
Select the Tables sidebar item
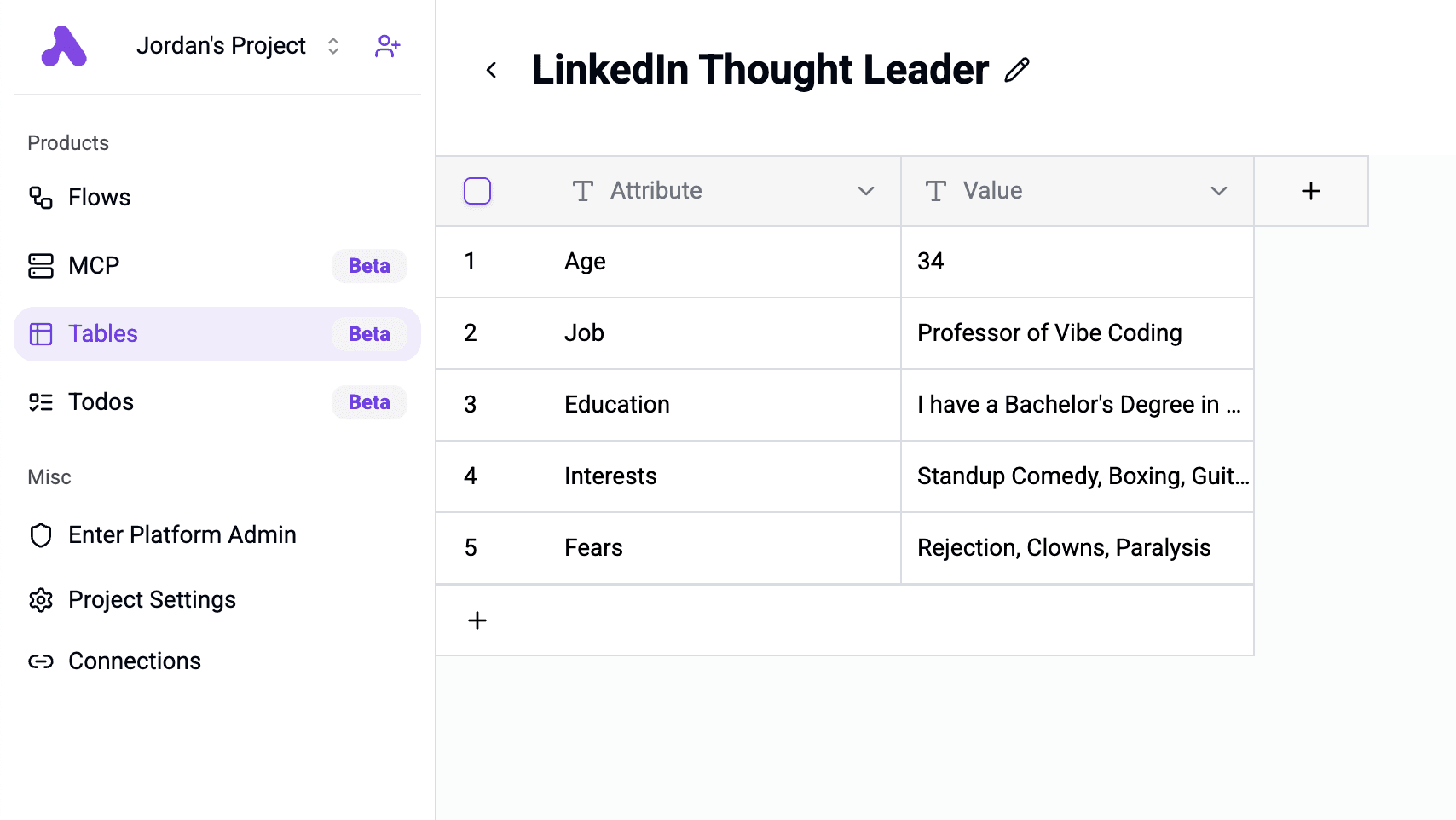pyautogui.click(x=103, y=334)
